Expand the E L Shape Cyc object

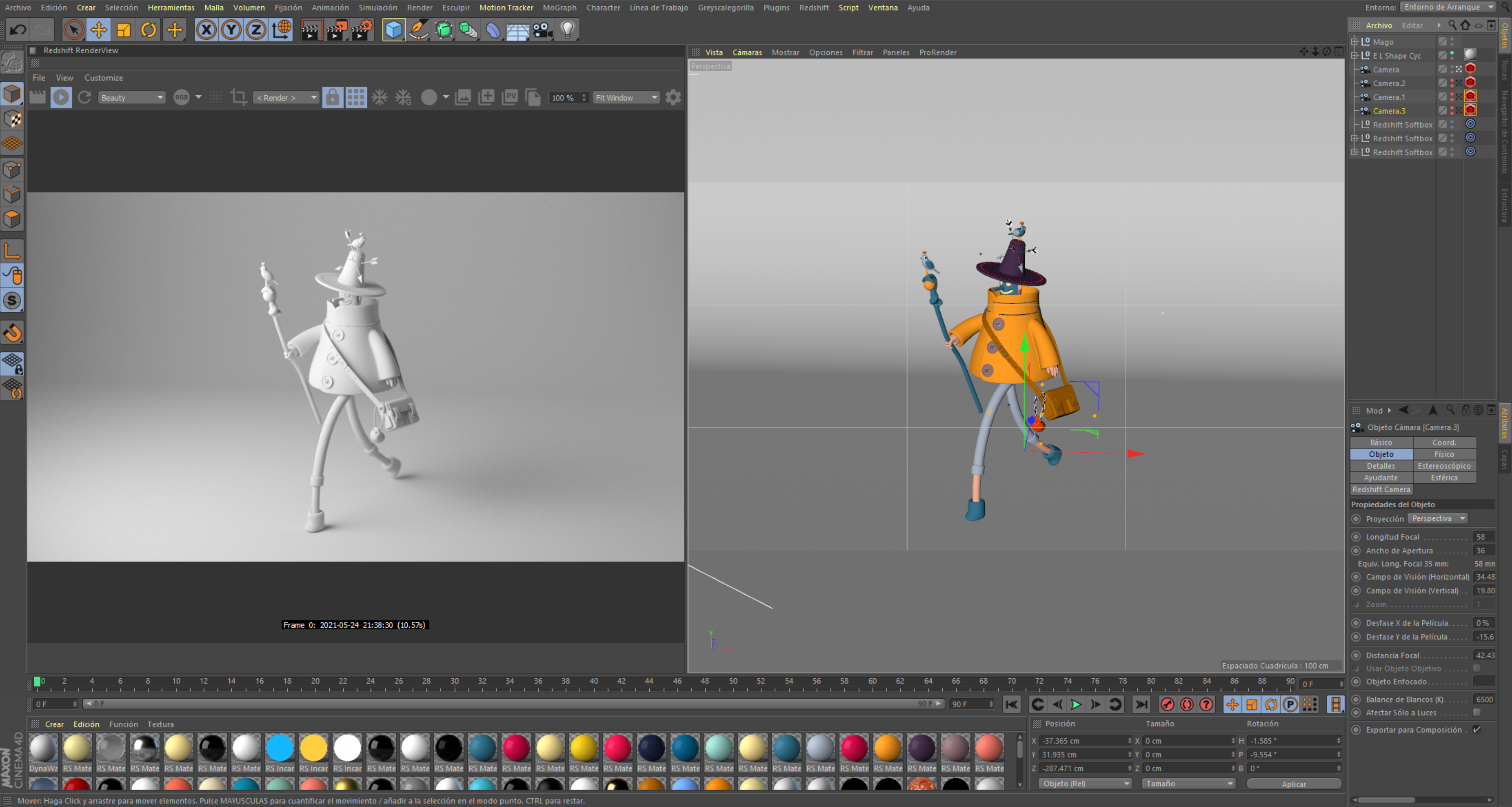point(1355,56)
